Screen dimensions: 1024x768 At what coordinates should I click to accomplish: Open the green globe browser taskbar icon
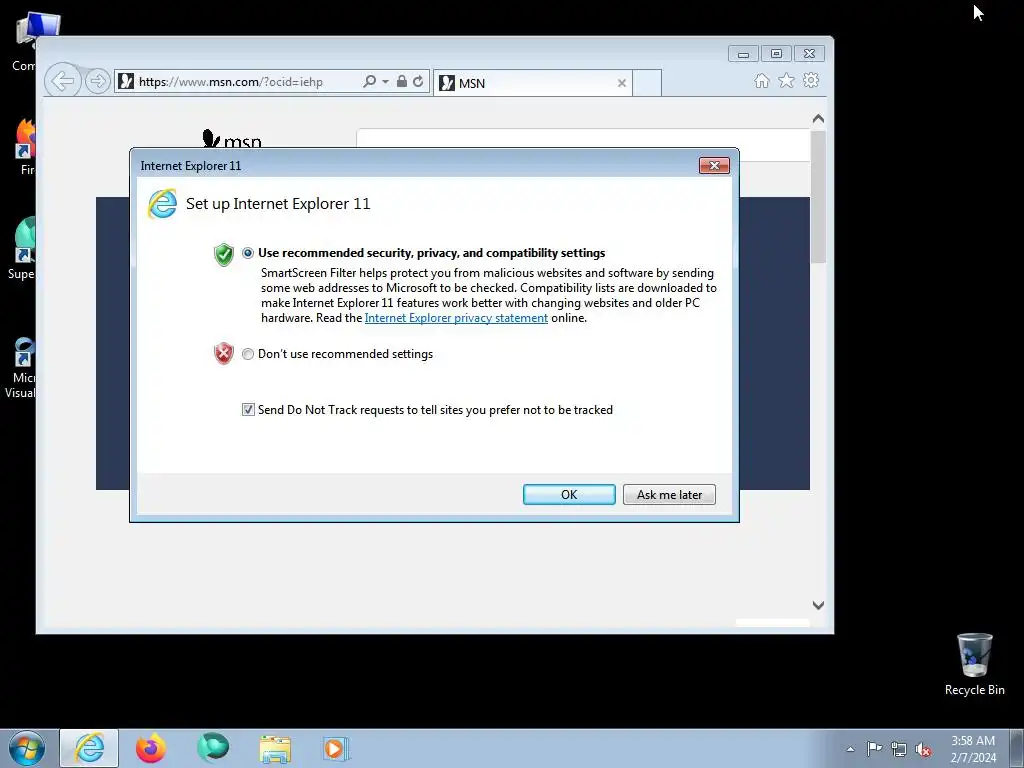tap(213, 748)
